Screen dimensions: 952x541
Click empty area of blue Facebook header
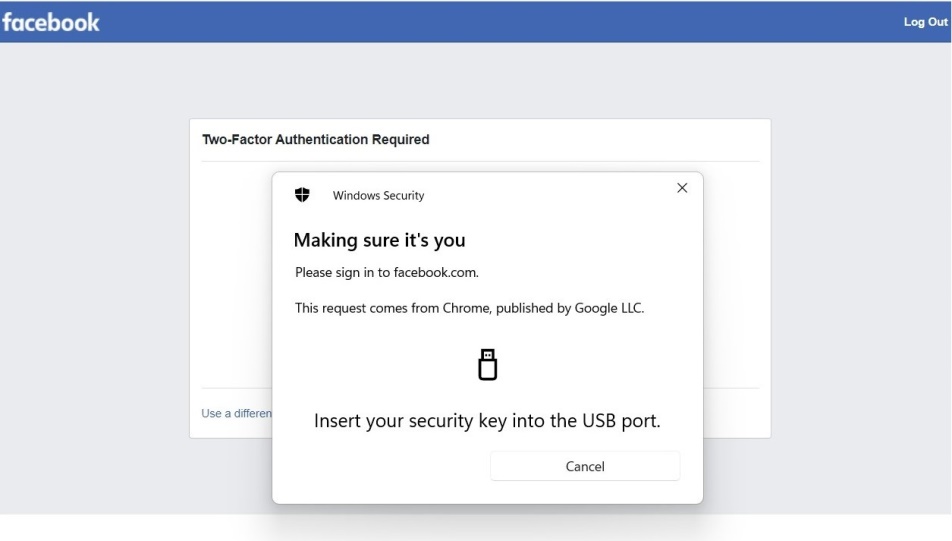click(x=486, y=22)
